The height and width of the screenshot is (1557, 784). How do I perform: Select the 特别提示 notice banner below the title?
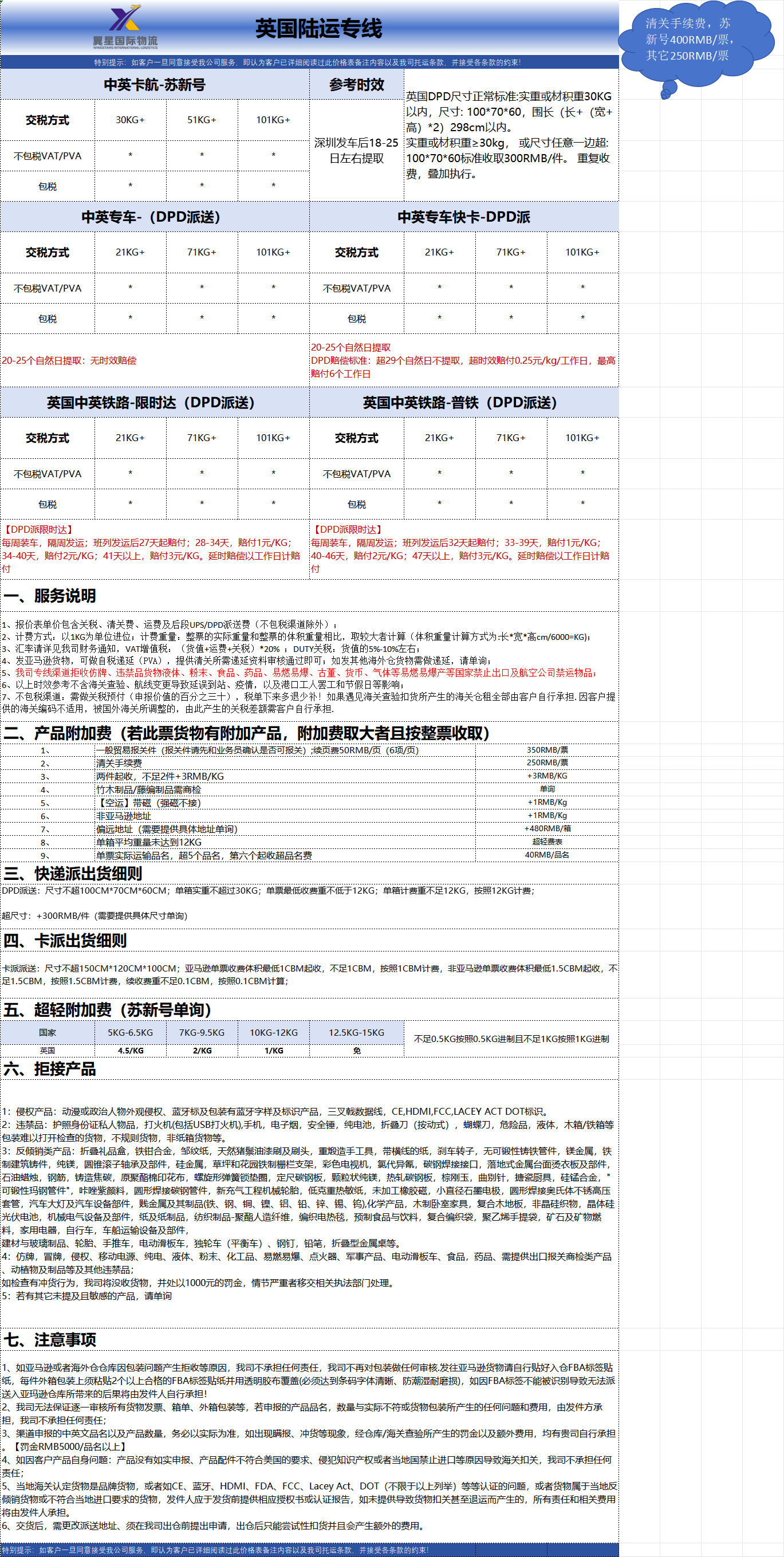(x=309, y=62)
